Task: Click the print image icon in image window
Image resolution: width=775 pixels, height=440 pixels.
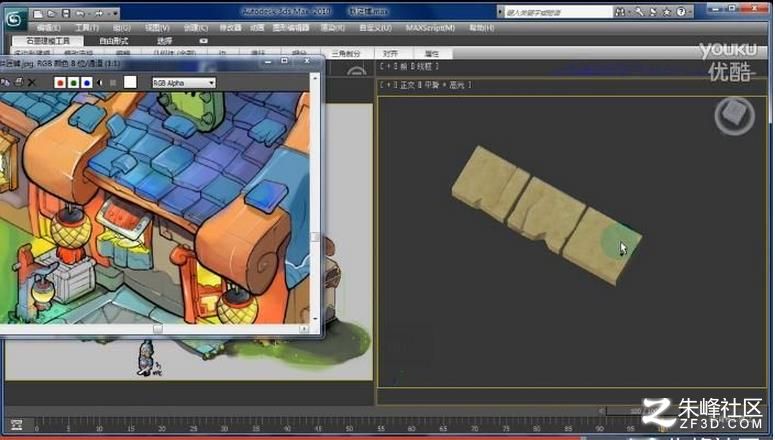Action: (18, 83)
